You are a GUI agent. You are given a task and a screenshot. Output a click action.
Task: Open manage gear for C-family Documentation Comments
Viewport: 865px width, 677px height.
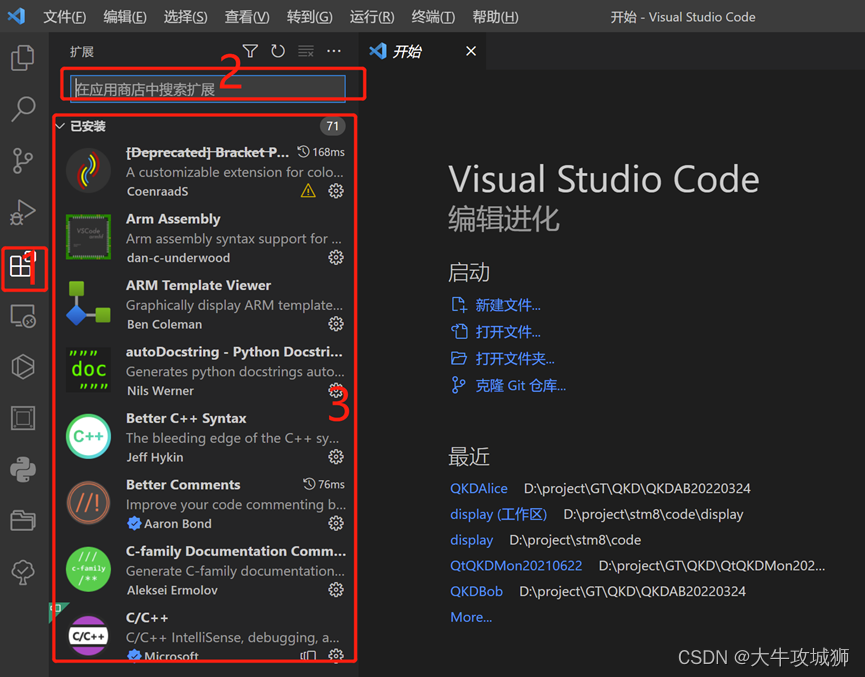coord(336,589)
